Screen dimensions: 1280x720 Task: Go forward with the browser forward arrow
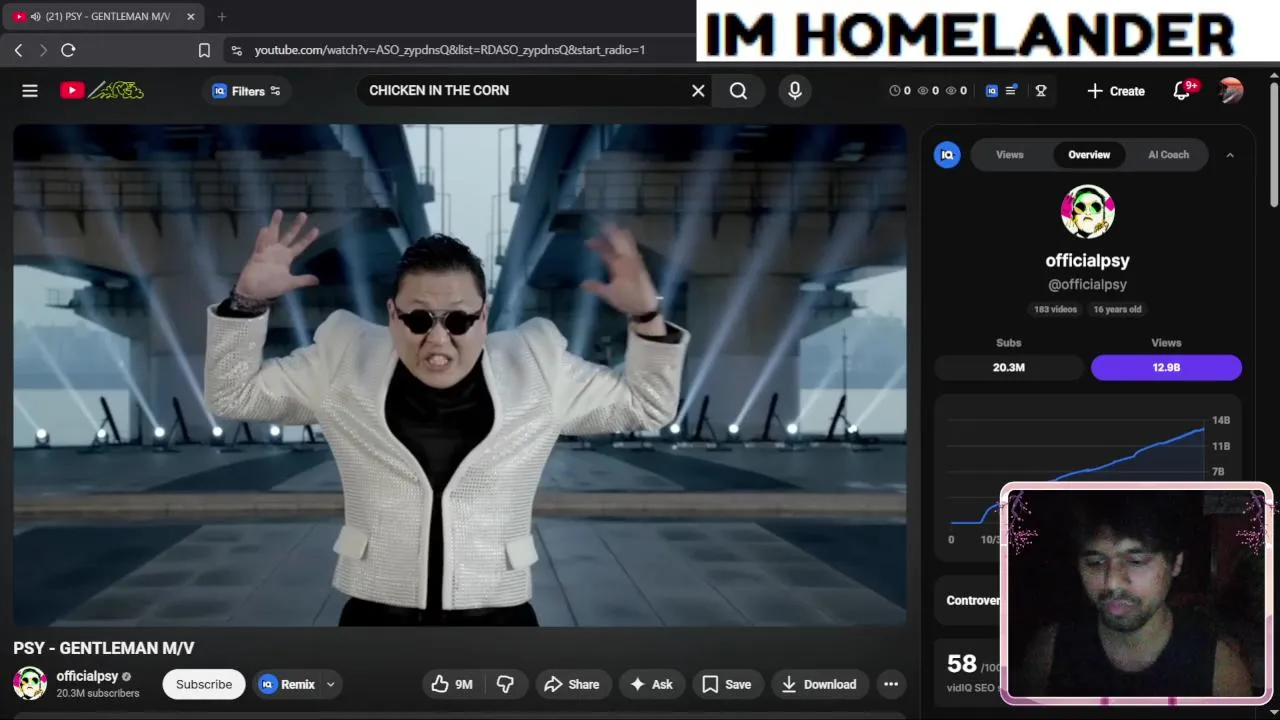click(x=43, y=50)
